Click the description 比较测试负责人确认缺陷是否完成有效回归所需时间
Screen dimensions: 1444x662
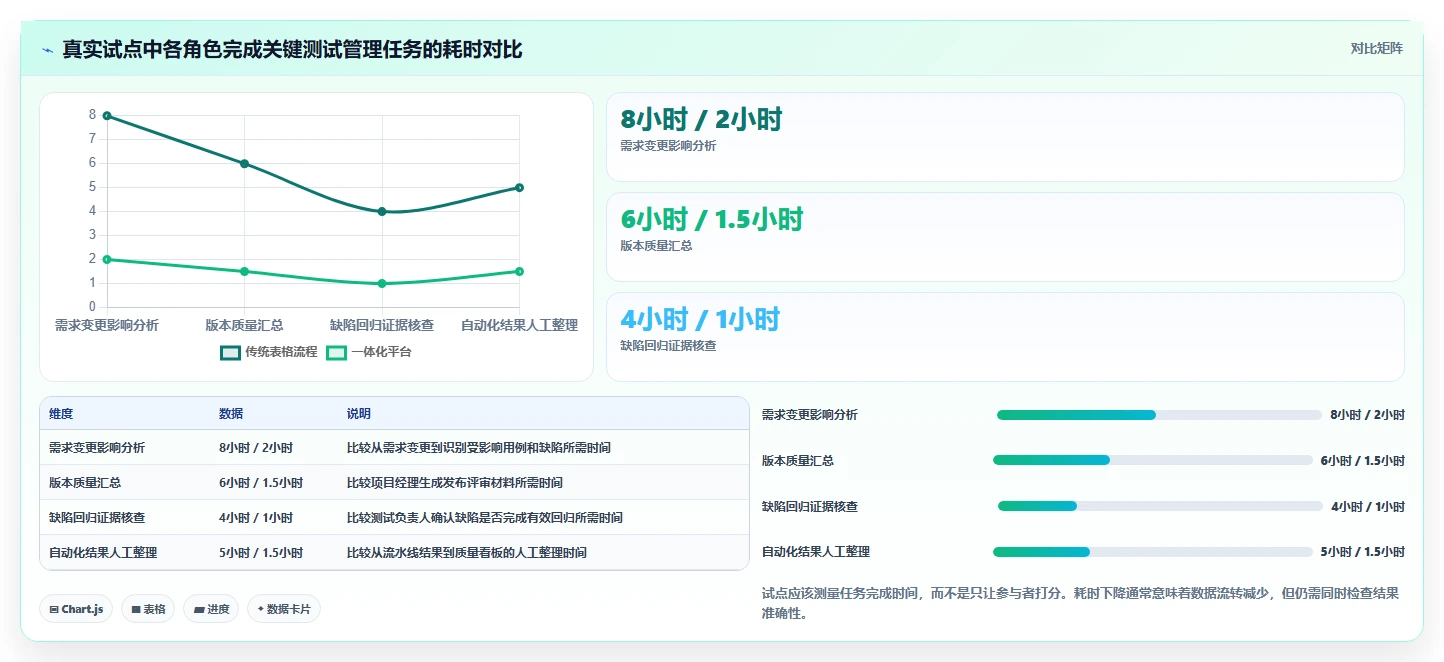[x=485, y=518]
